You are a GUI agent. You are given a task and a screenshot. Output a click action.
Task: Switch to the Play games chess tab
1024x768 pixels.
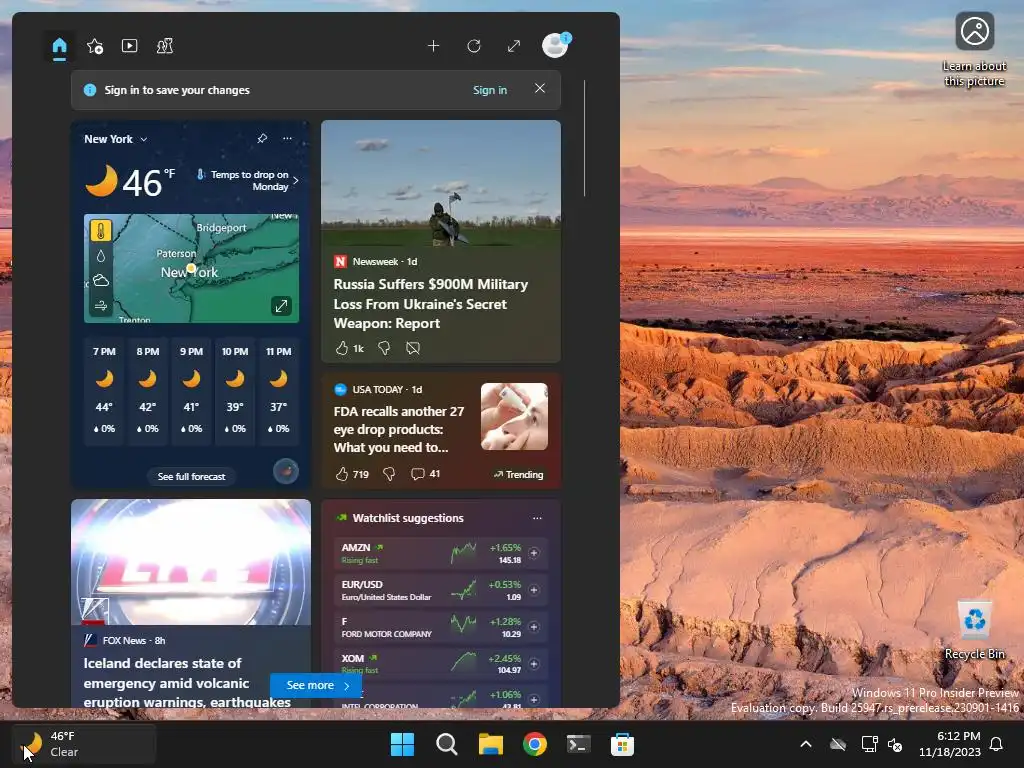(165, 46)
